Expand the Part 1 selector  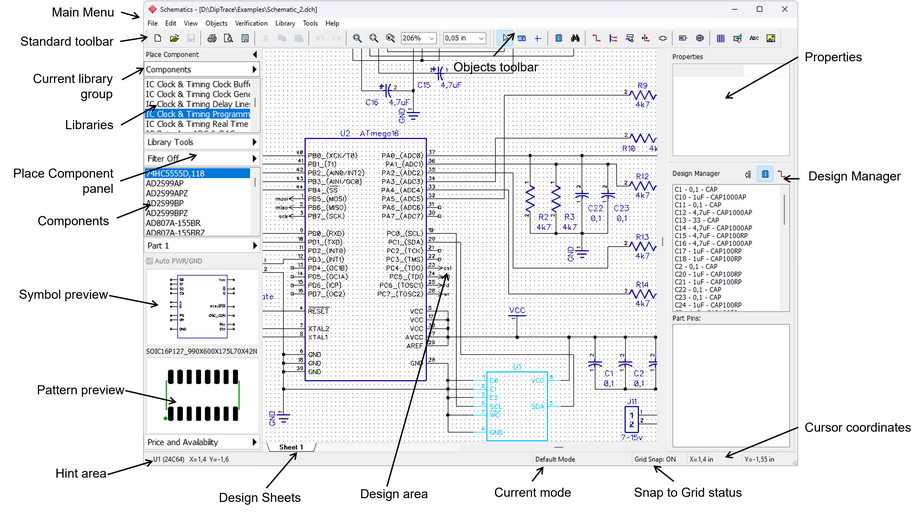click(201, 246)
